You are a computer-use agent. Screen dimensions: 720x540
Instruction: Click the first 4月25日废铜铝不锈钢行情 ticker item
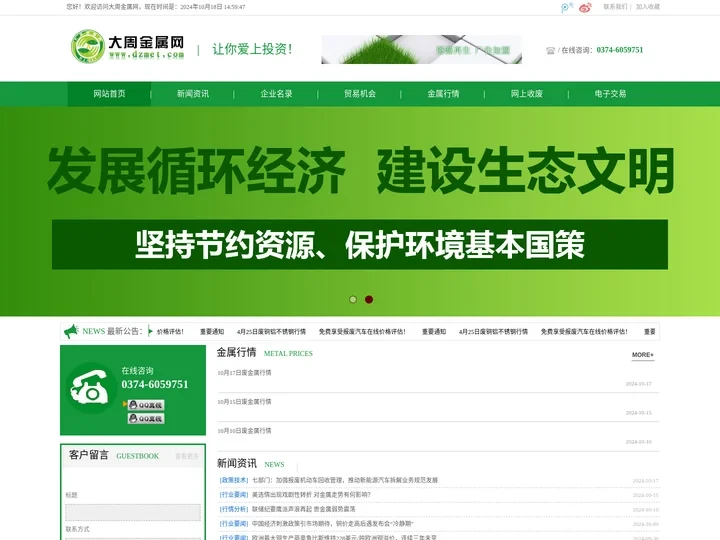tap(271, 332)
